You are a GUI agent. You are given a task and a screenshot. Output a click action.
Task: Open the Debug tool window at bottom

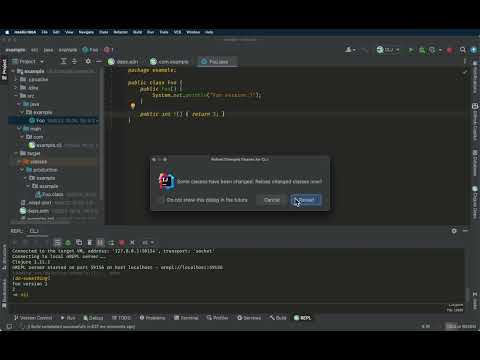93,318
